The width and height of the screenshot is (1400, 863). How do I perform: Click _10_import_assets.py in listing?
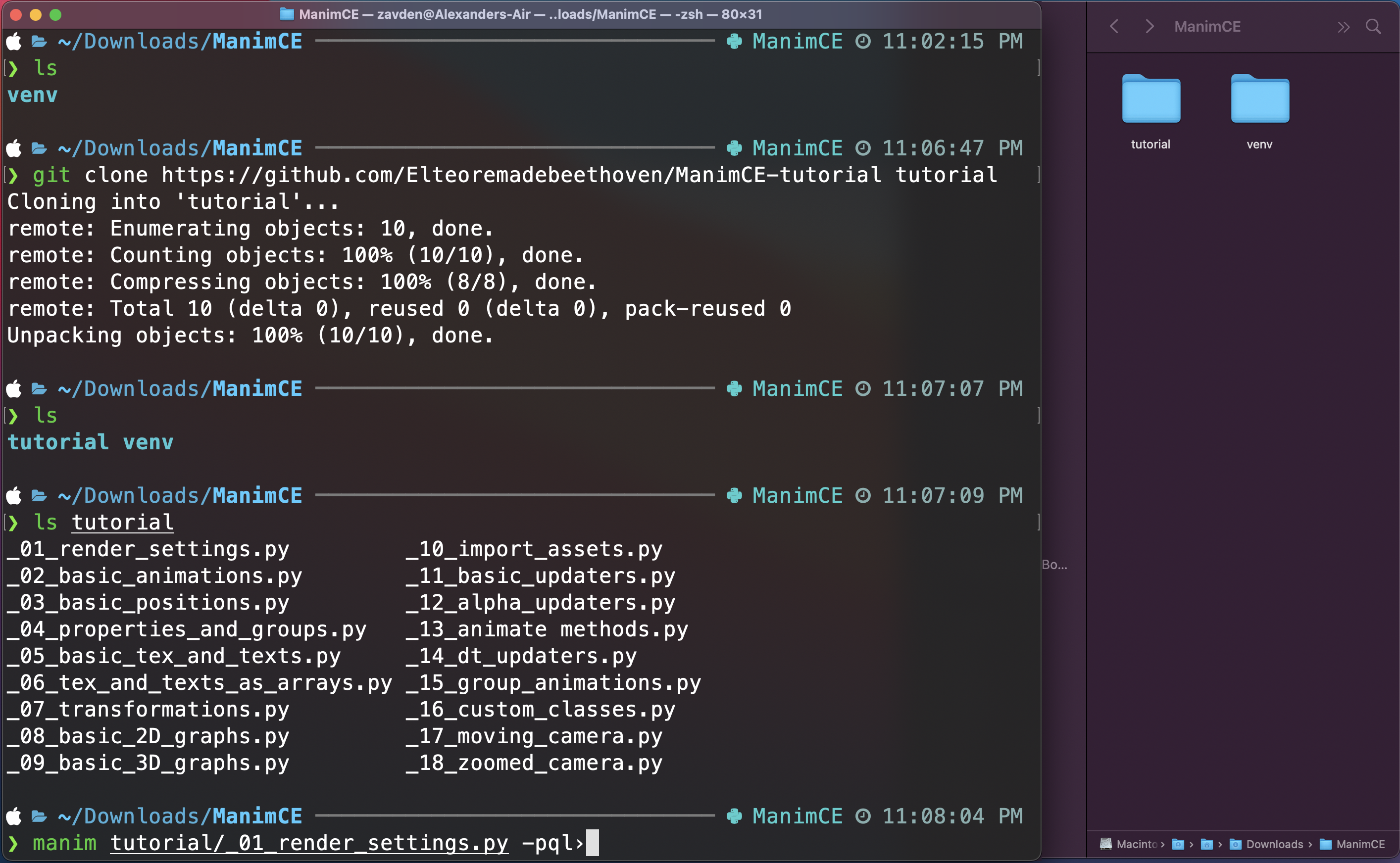pyautogui.click(x=534, y=549)
